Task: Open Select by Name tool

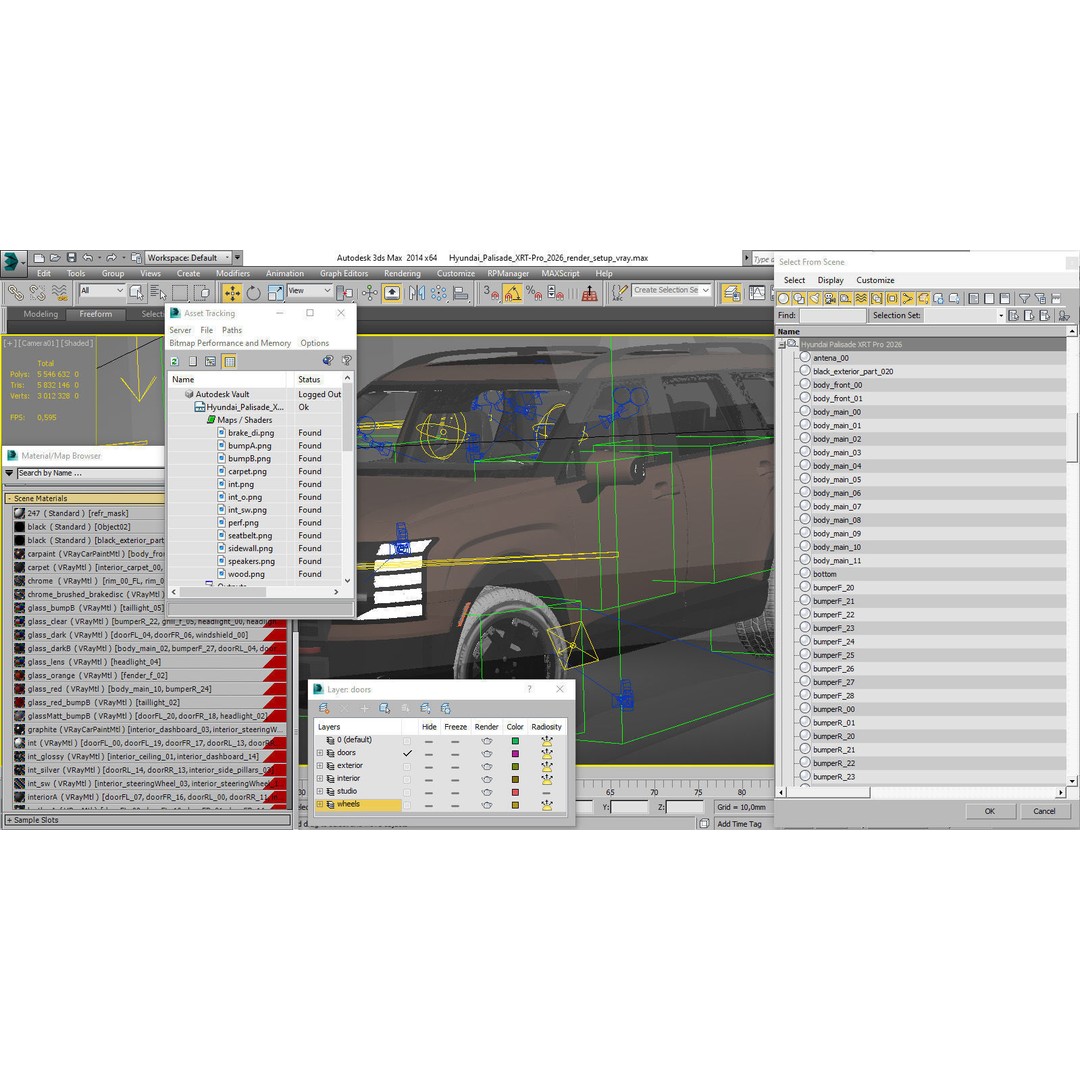Action: coord(158,293)
